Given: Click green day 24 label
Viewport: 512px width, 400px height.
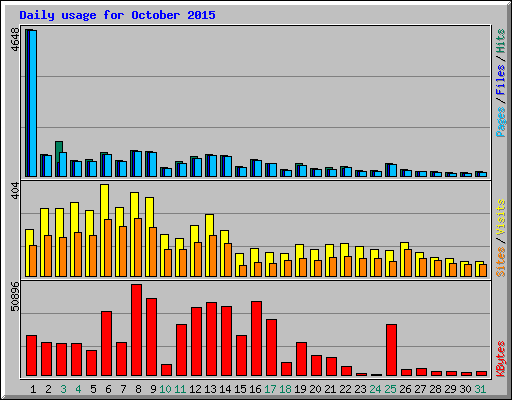Looking at the screenshot, I should 375,389.
